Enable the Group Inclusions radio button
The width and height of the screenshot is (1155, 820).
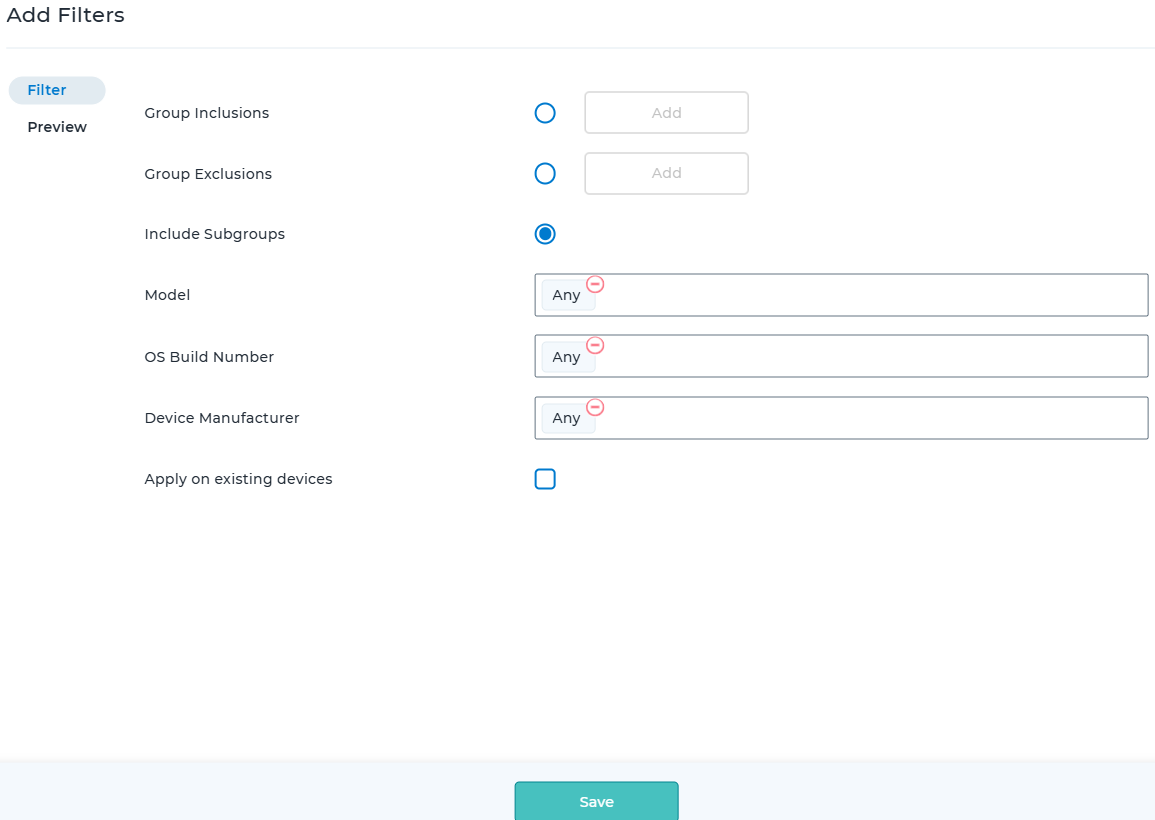(545, 113)
